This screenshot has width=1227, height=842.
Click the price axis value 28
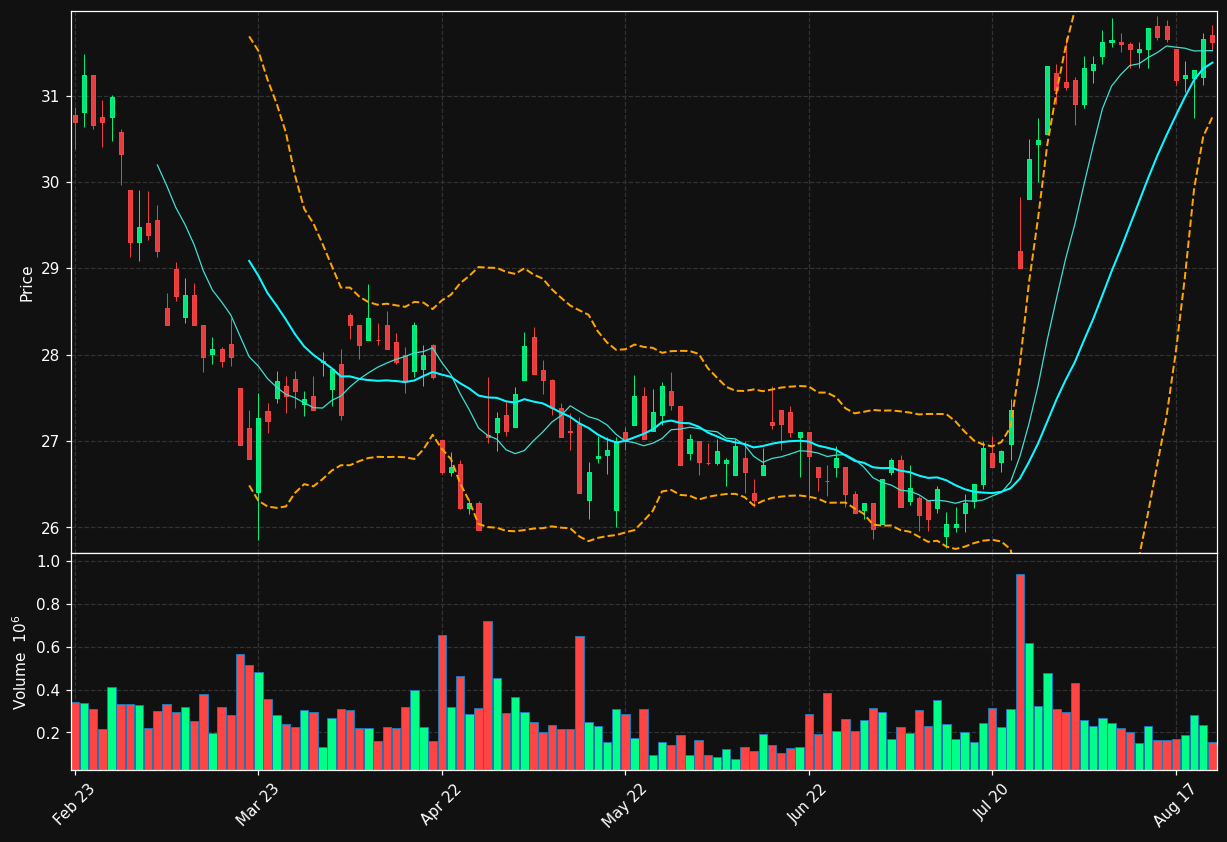(x=50, y=356)
